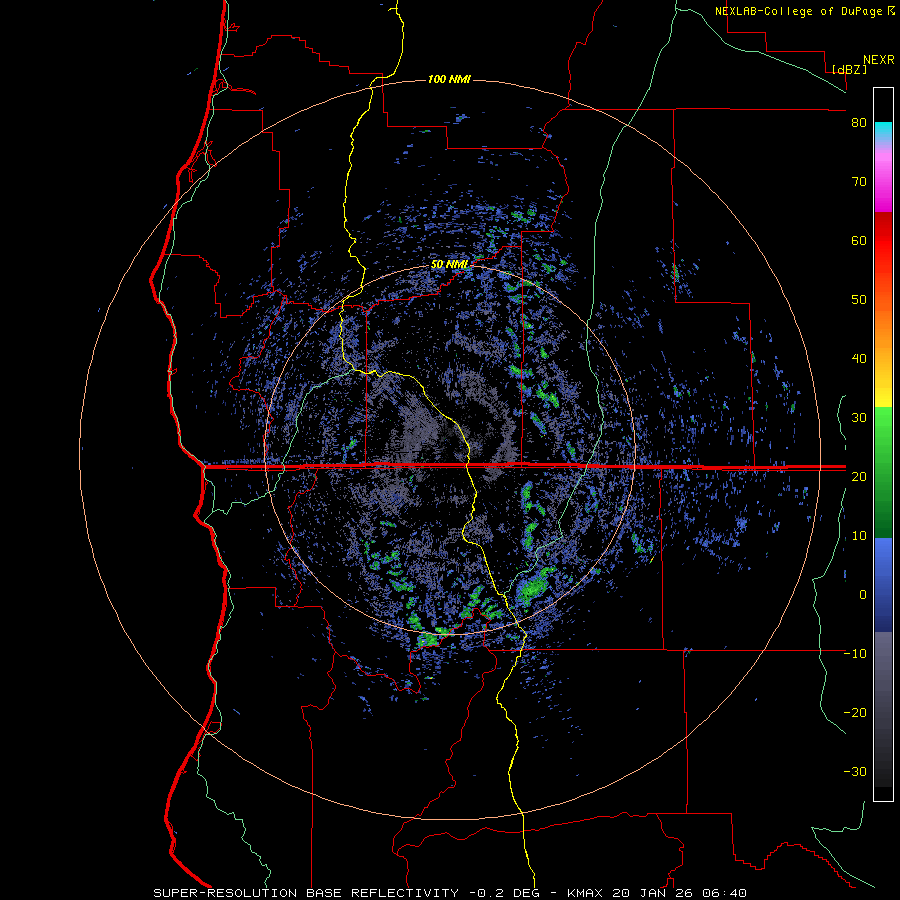The image size is (900, 900).
Task: Click the 50 value on the dBZ scale
Action: 859,300
